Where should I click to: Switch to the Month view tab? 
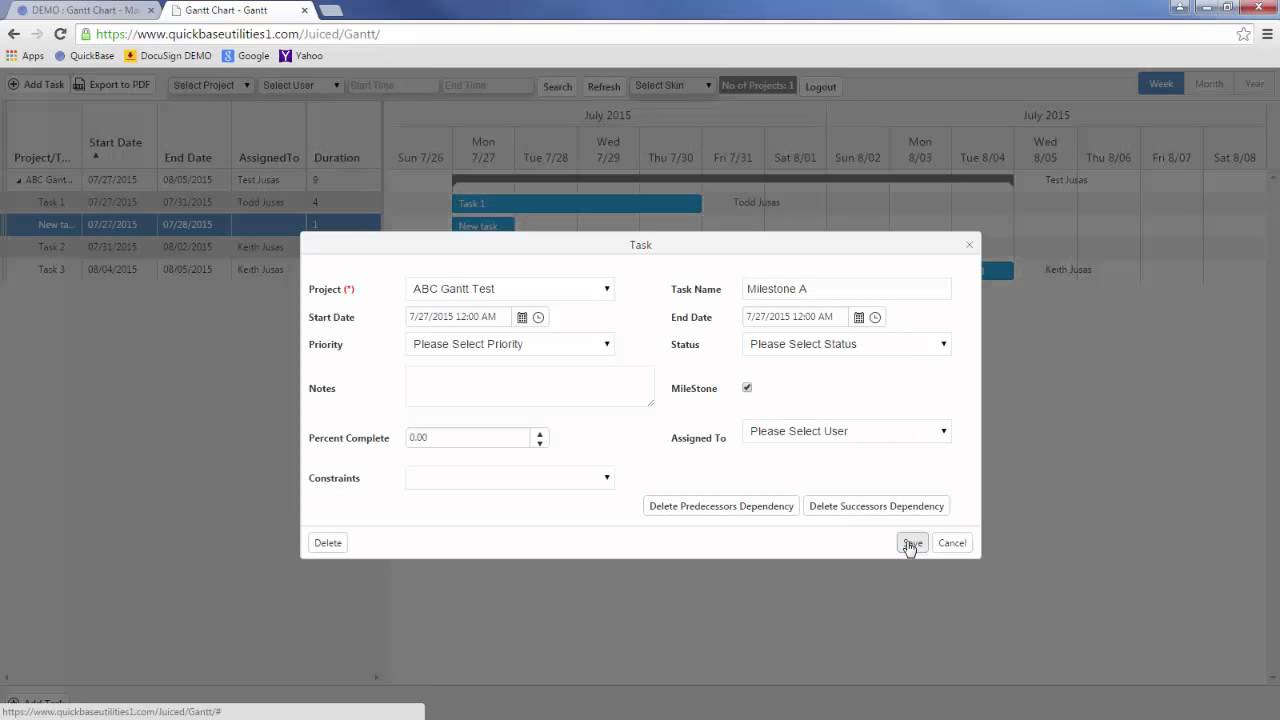tap(1209, 84)
